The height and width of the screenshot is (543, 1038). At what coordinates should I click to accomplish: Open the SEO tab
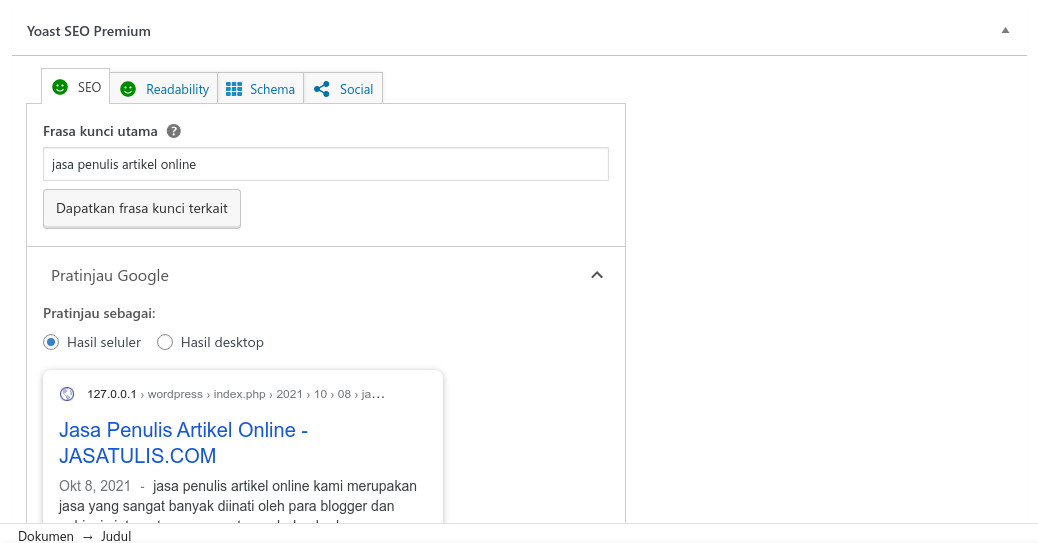coord(75,87)
